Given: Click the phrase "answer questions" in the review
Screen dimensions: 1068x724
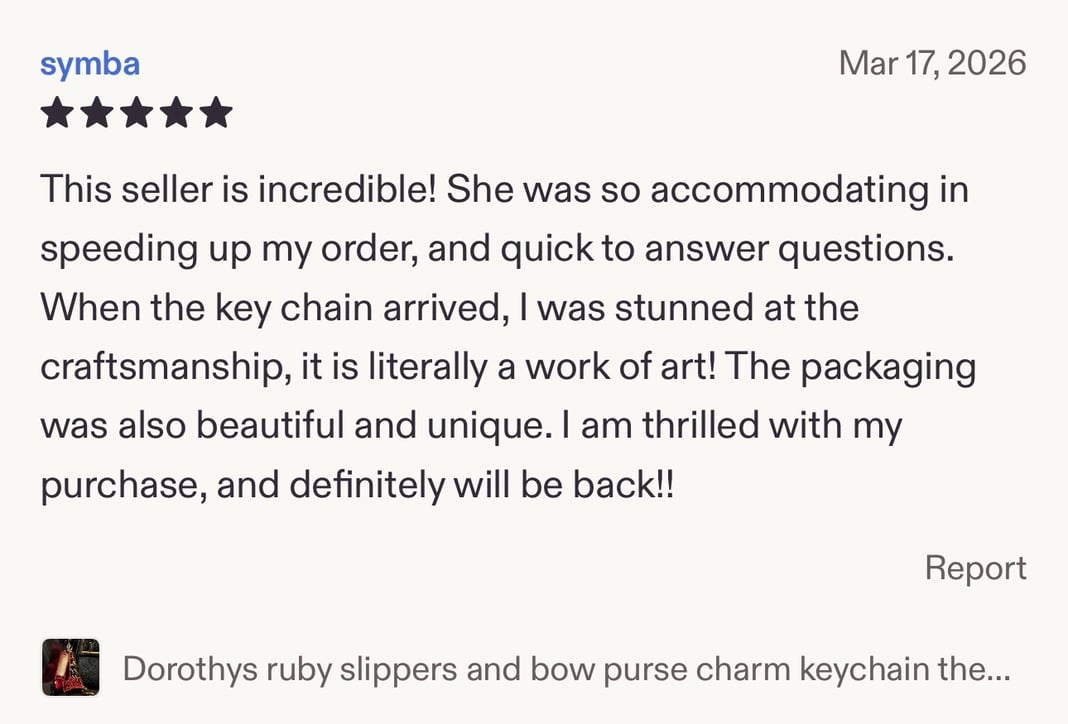Looking at the screenshot, I should (796, 249).
